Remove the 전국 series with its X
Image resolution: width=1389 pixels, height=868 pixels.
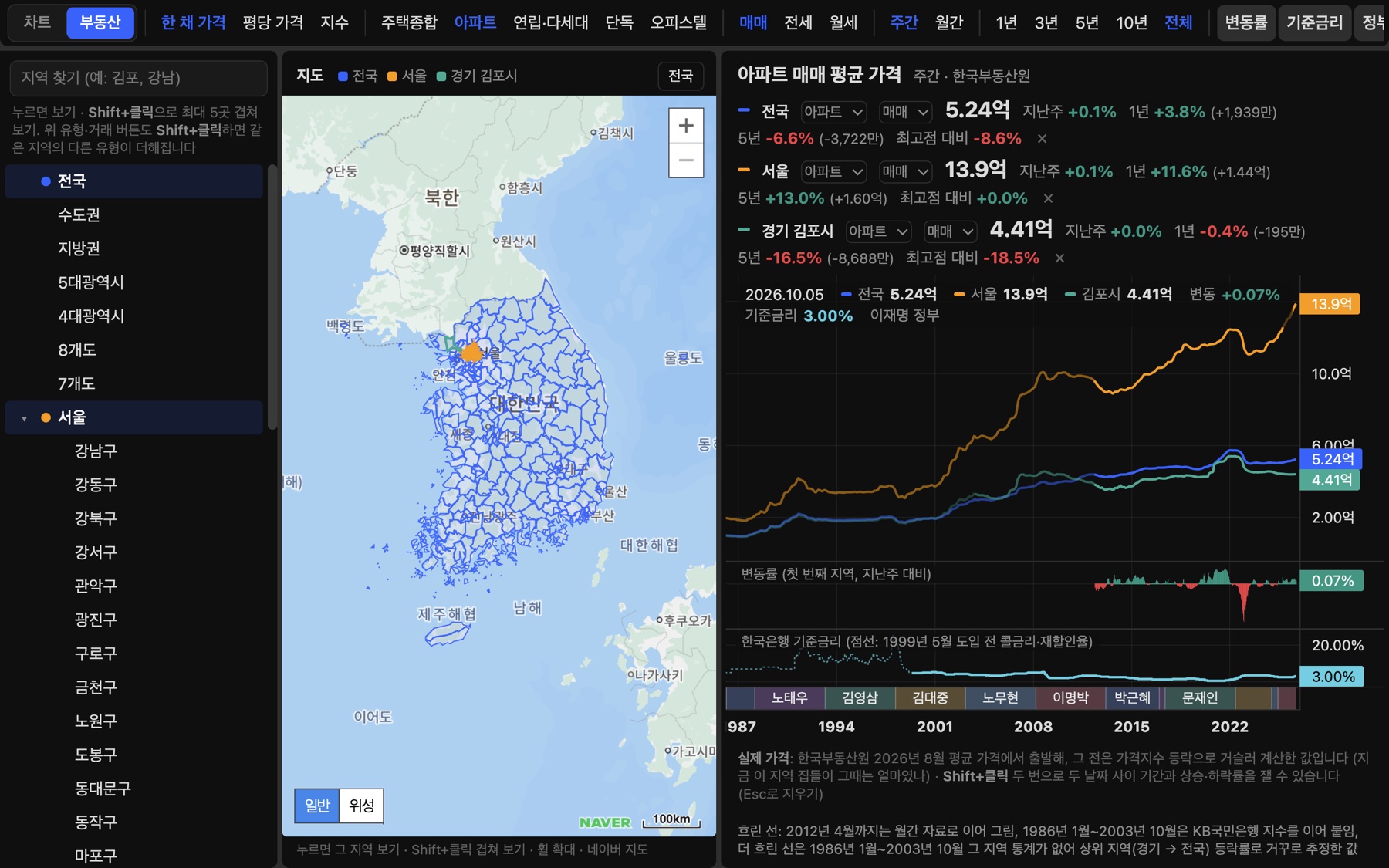[1042, 139]
